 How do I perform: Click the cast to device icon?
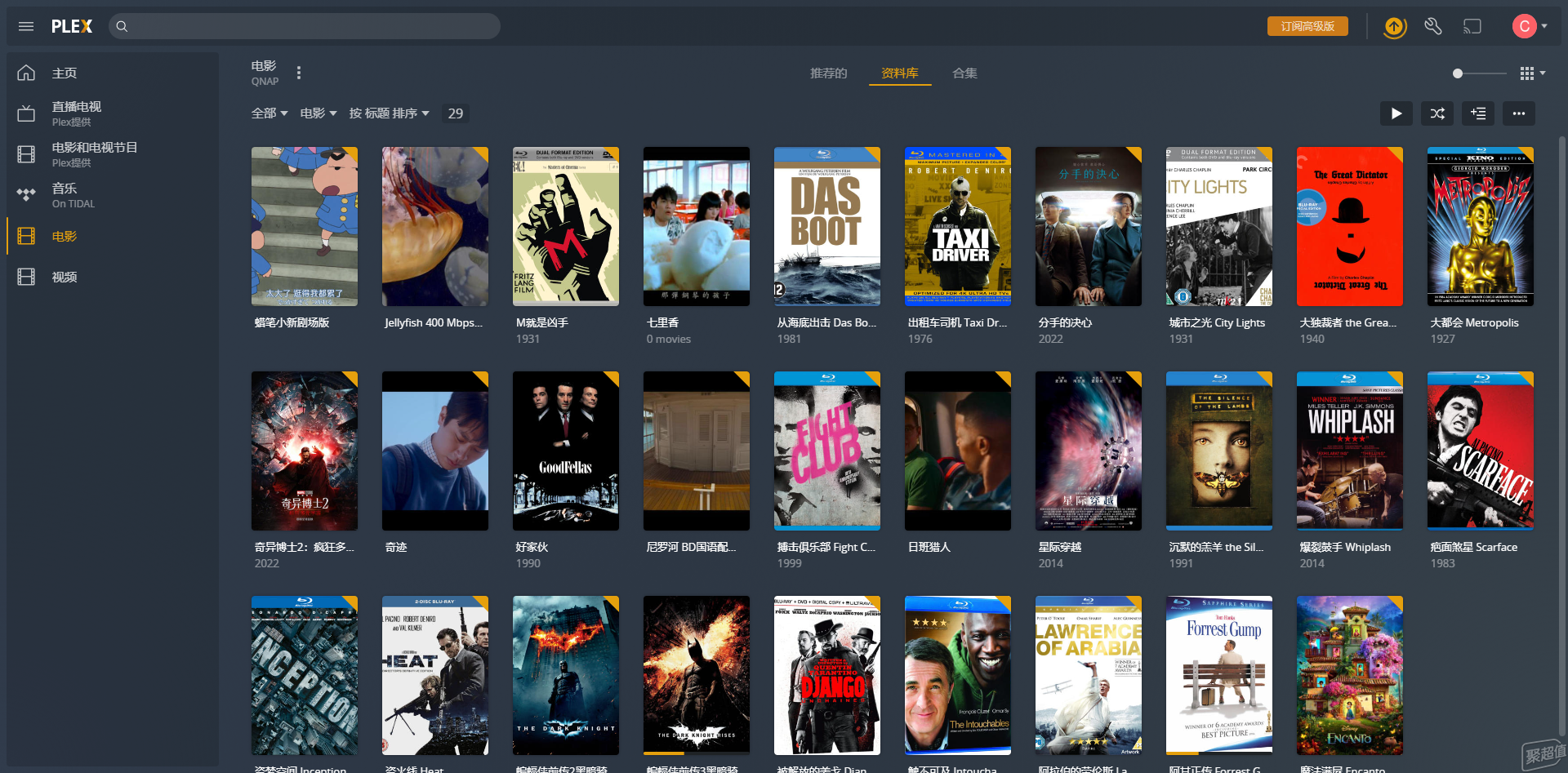(1472, 27)
